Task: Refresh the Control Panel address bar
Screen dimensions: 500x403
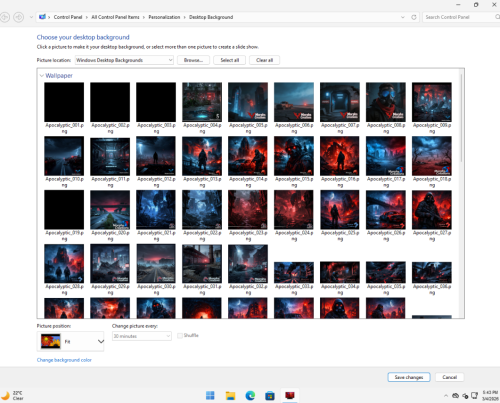Action: (x=414, y=17)
